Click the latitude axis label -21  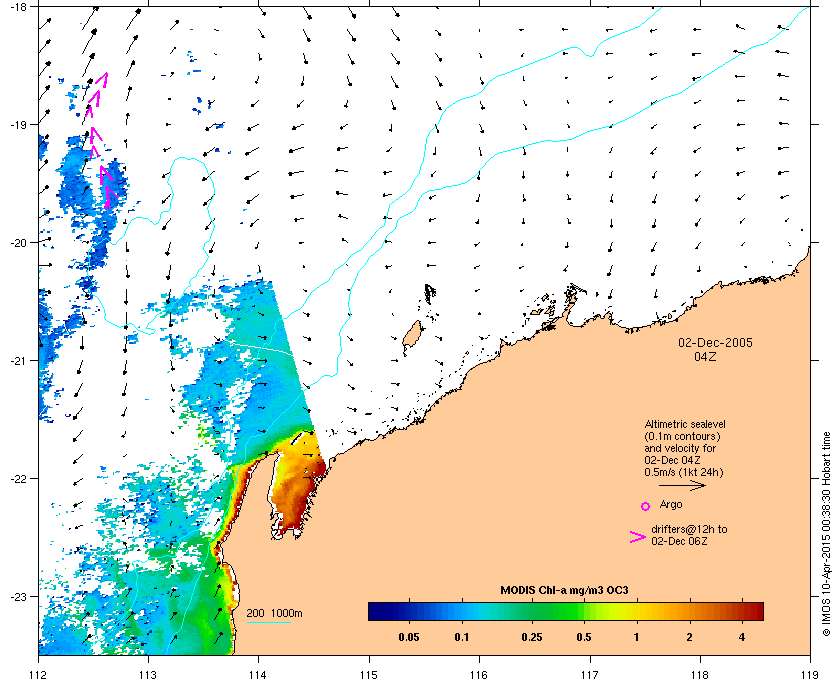coord(18,361)
